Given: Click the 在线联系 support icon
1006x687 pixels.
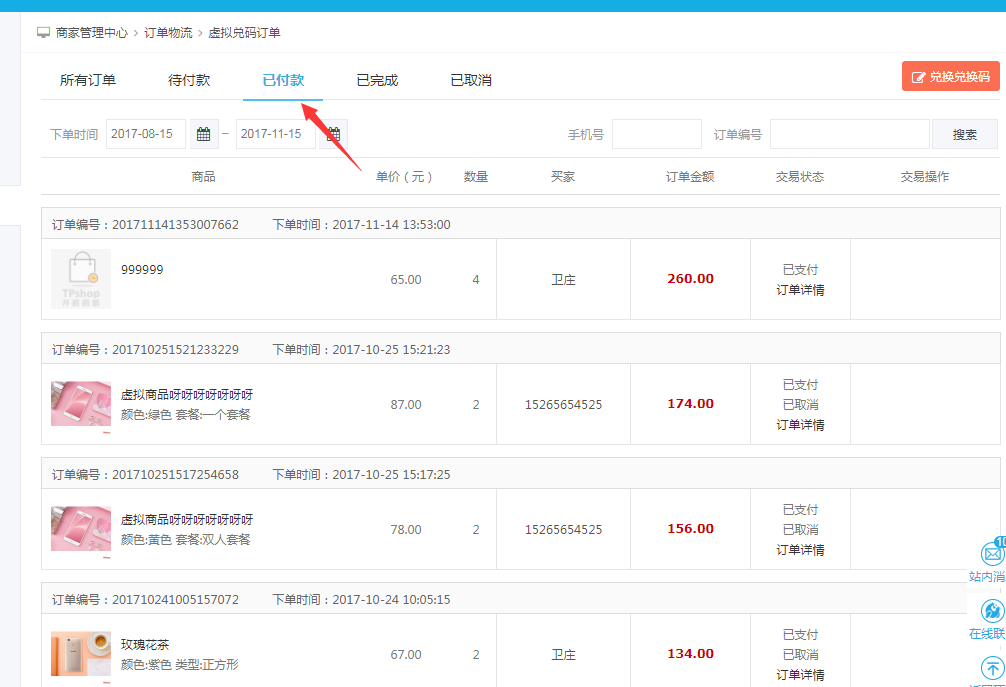Looking at the screenshot, I should pyautogui.click(x=992, y=611).
